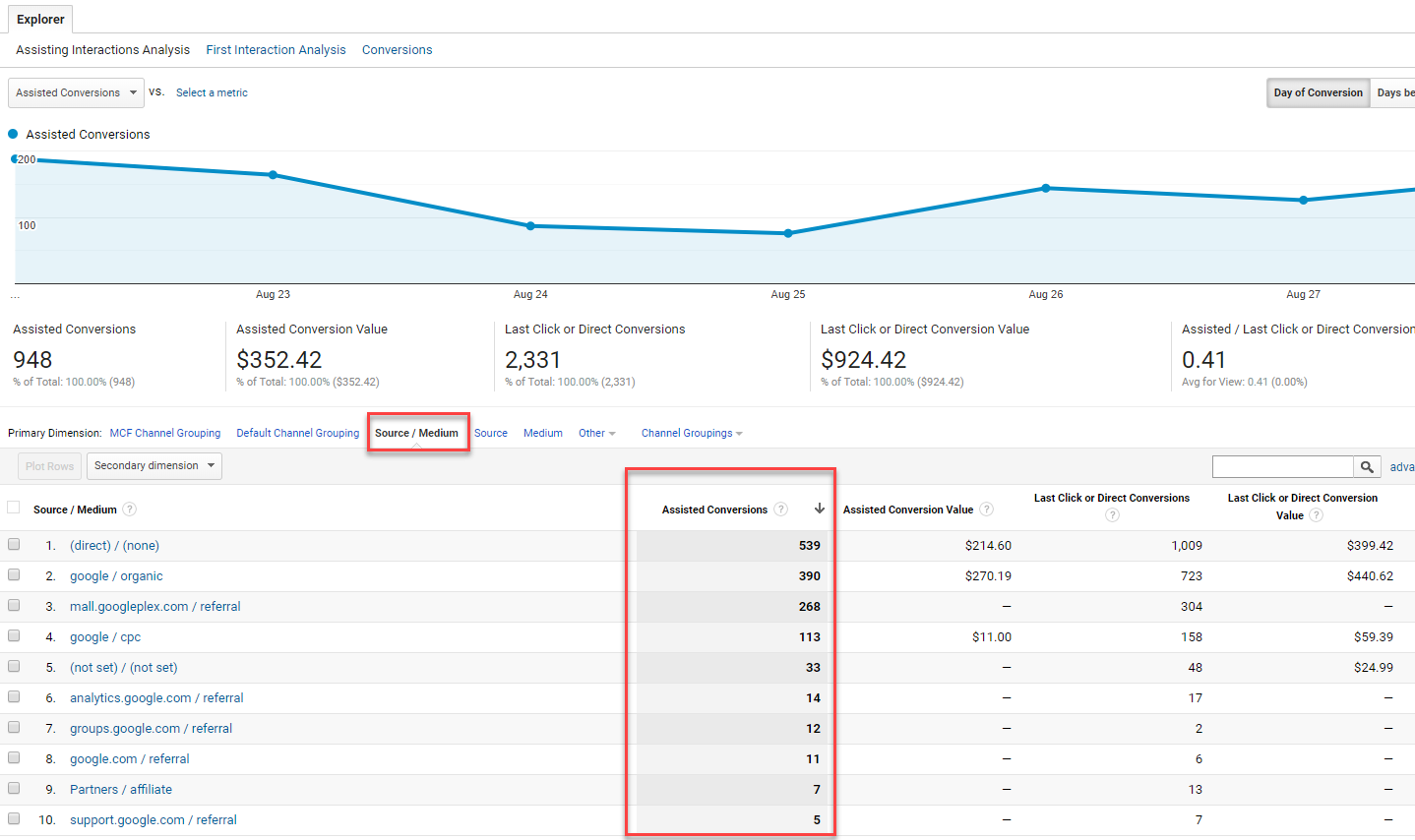Viewport: 1415px width, 840px height.
Task: Check the box for (direct) / (none) row
Action: tap(14, 544)
